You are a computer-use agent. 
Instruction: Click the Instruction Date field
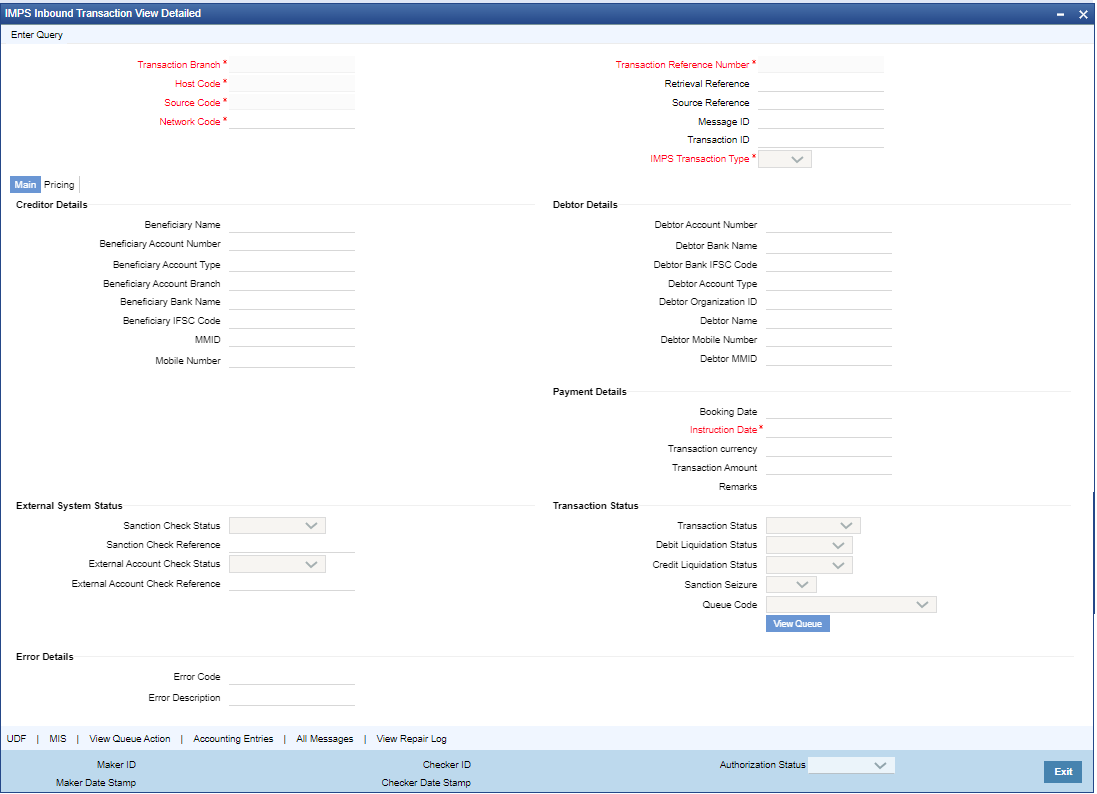coord(829,430)
